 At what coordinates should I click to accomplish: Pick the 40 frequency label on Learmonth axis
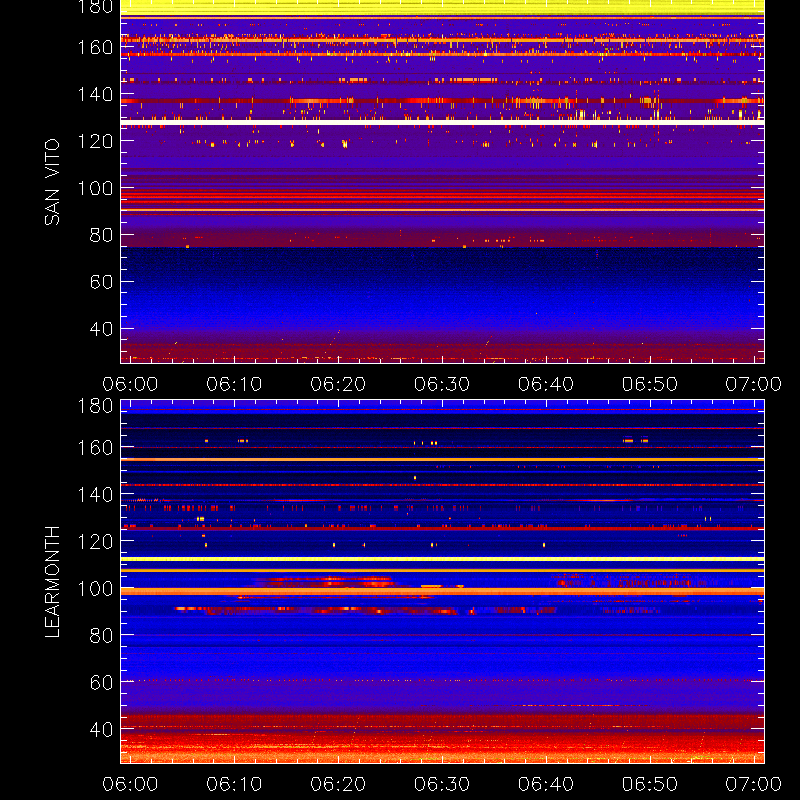(x=101, y=729)
